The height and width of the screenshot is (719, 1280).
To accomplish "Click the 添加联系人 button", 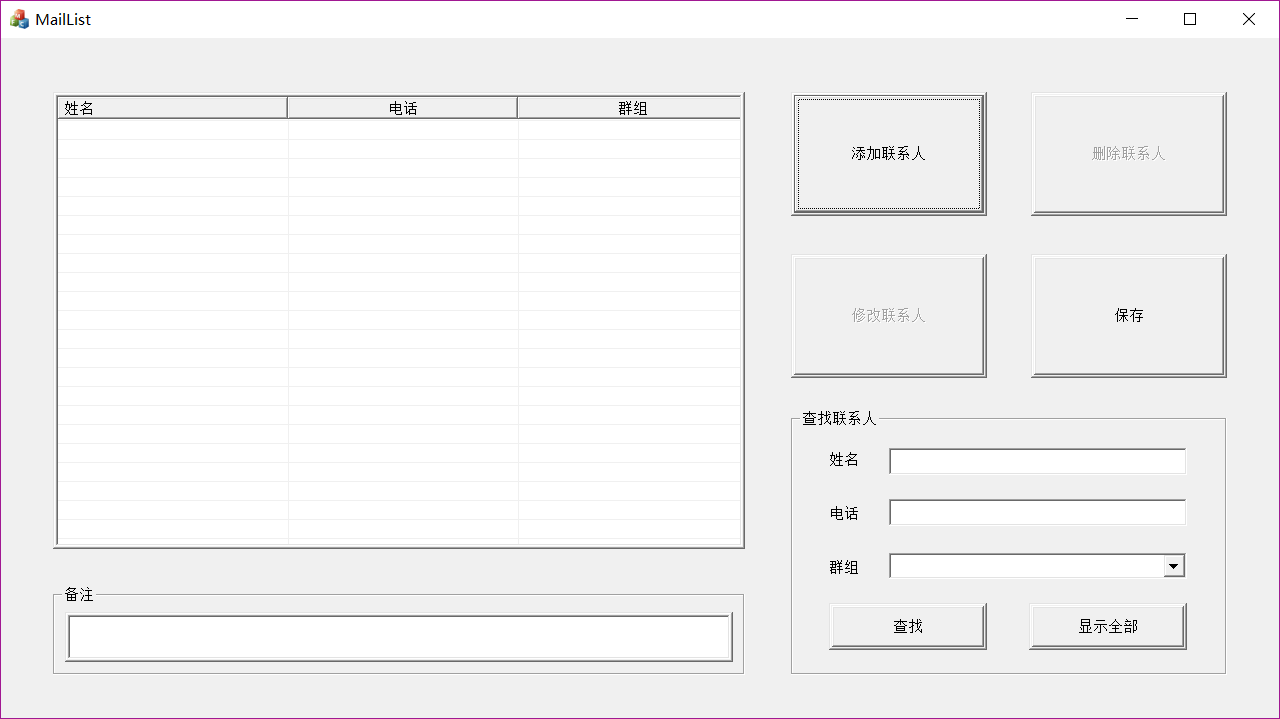I will click(x=889, y=154).
